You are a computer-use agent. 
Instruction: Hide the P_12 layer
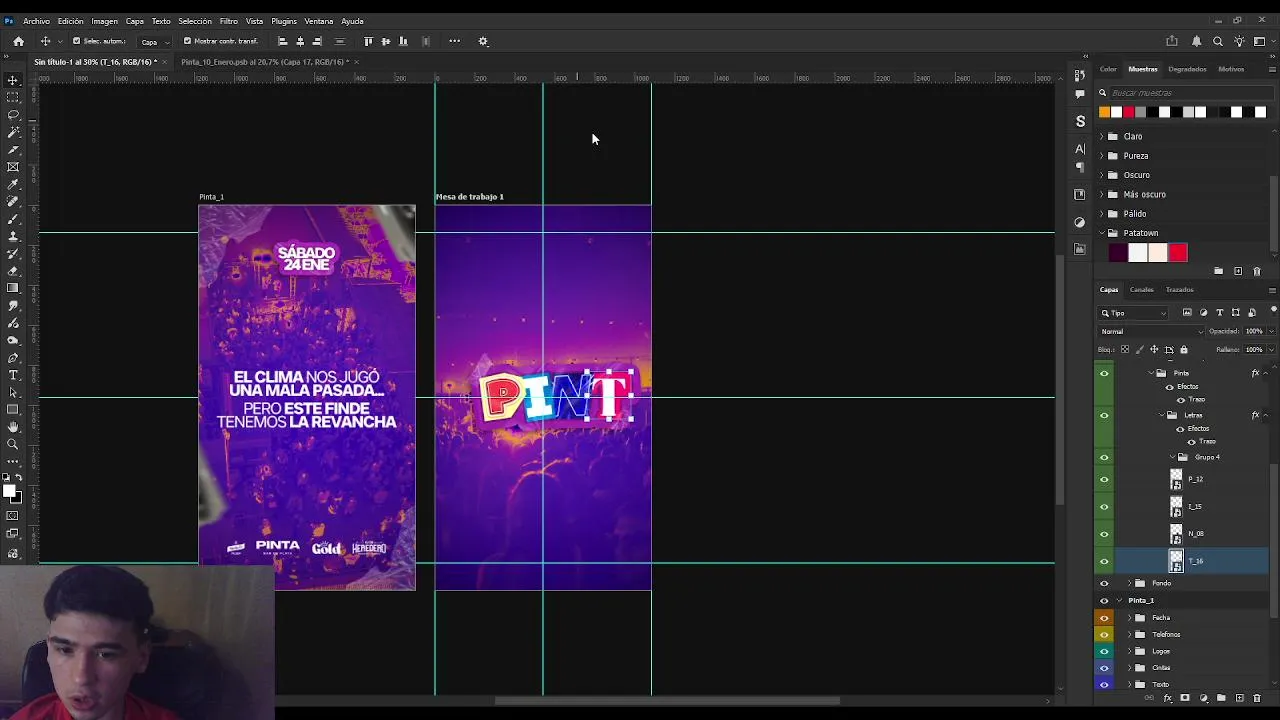[x=1104, y=479]
